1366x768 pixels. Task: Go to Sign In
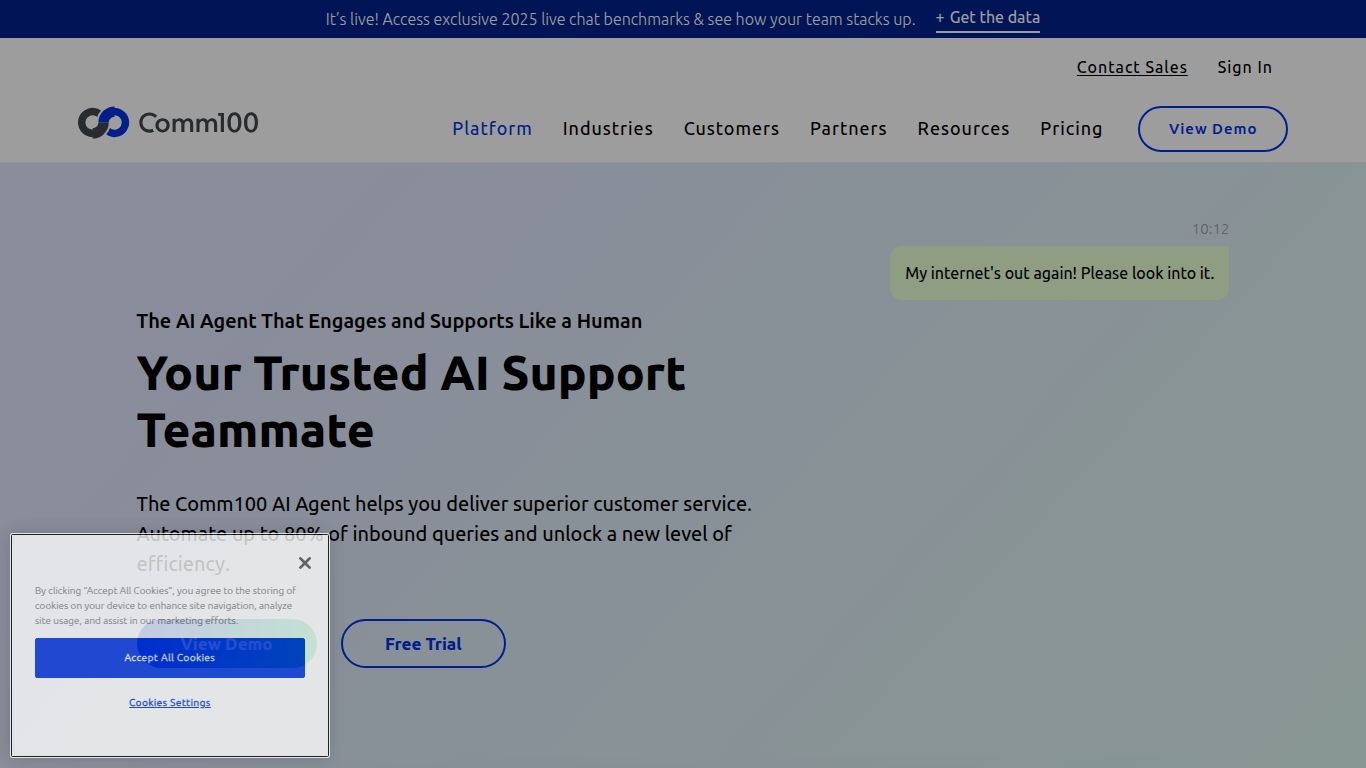[1244, 67]
